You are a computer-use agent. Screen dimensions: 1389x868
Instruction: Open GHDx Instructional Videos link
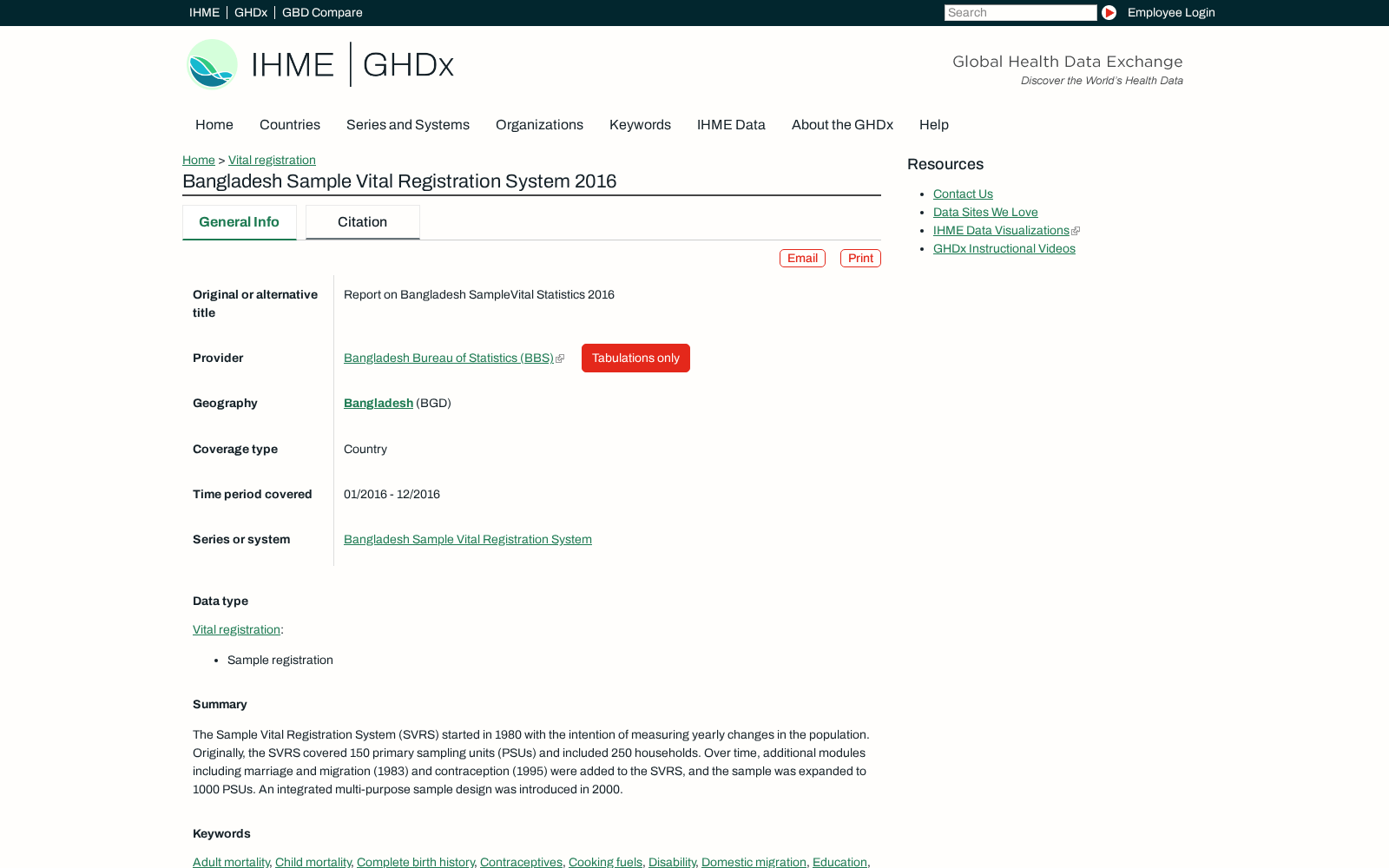pyautogui.click(x=1004, y=248)
